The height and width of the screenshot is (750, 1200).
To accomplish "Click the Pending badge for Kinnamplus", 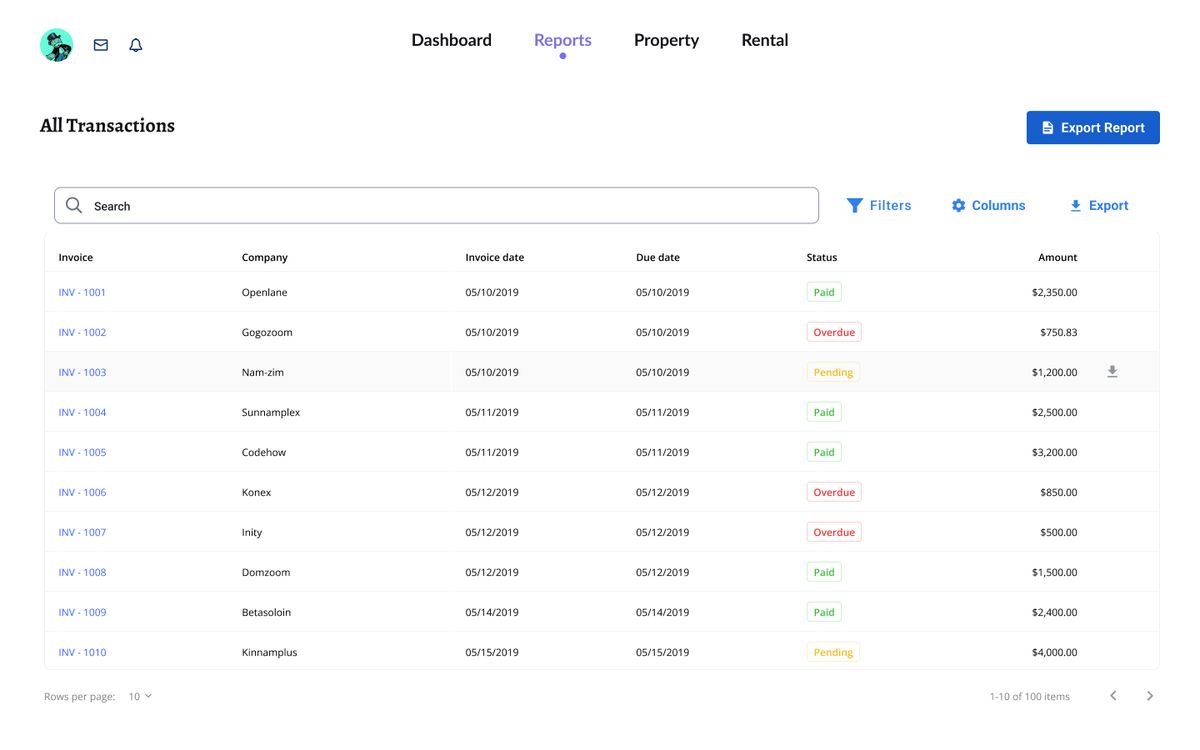I will (833, 652).
